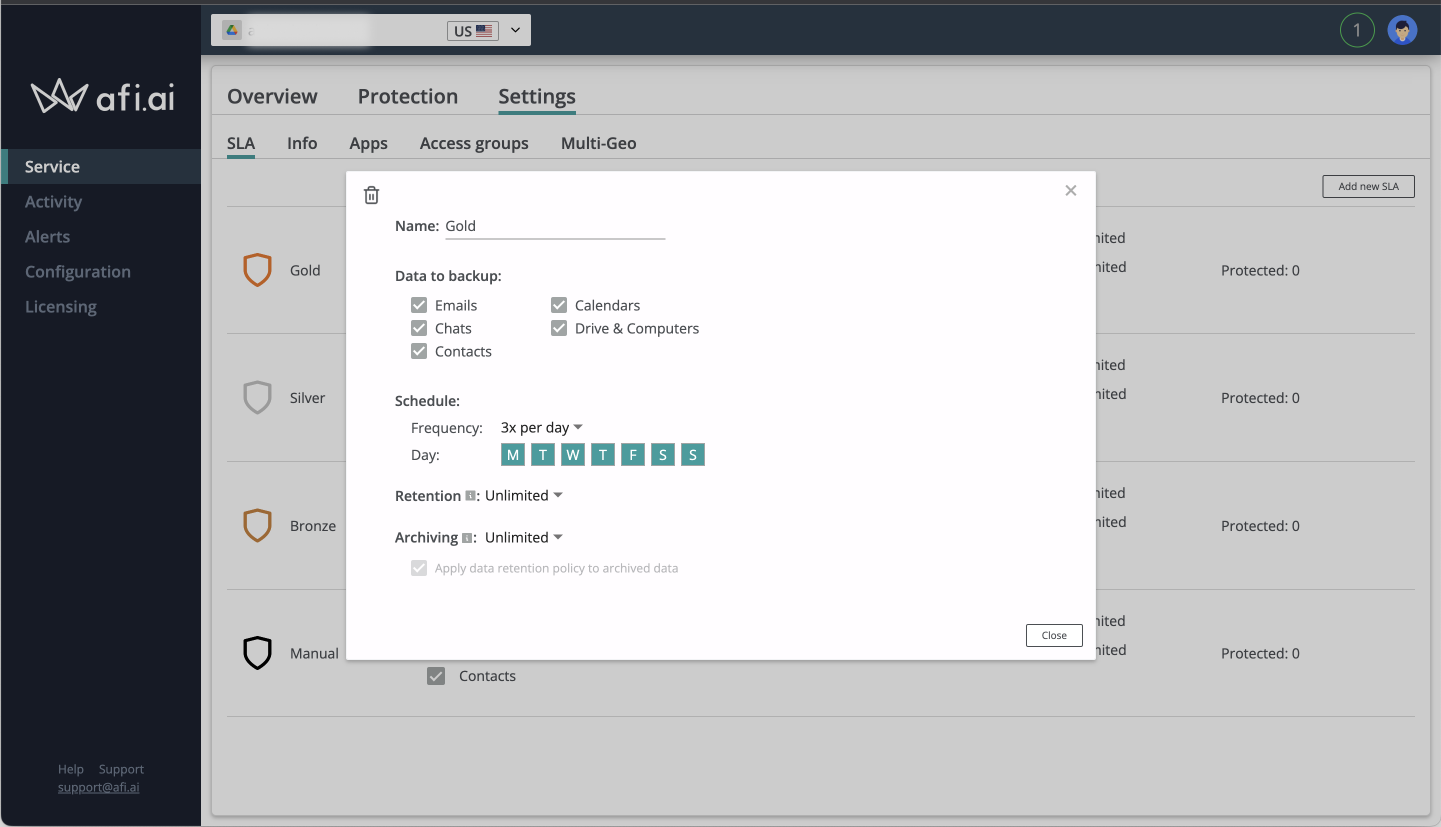Open the Retention info tooltip icon
The image size is (1441, 827).
(x=470, y=494)
